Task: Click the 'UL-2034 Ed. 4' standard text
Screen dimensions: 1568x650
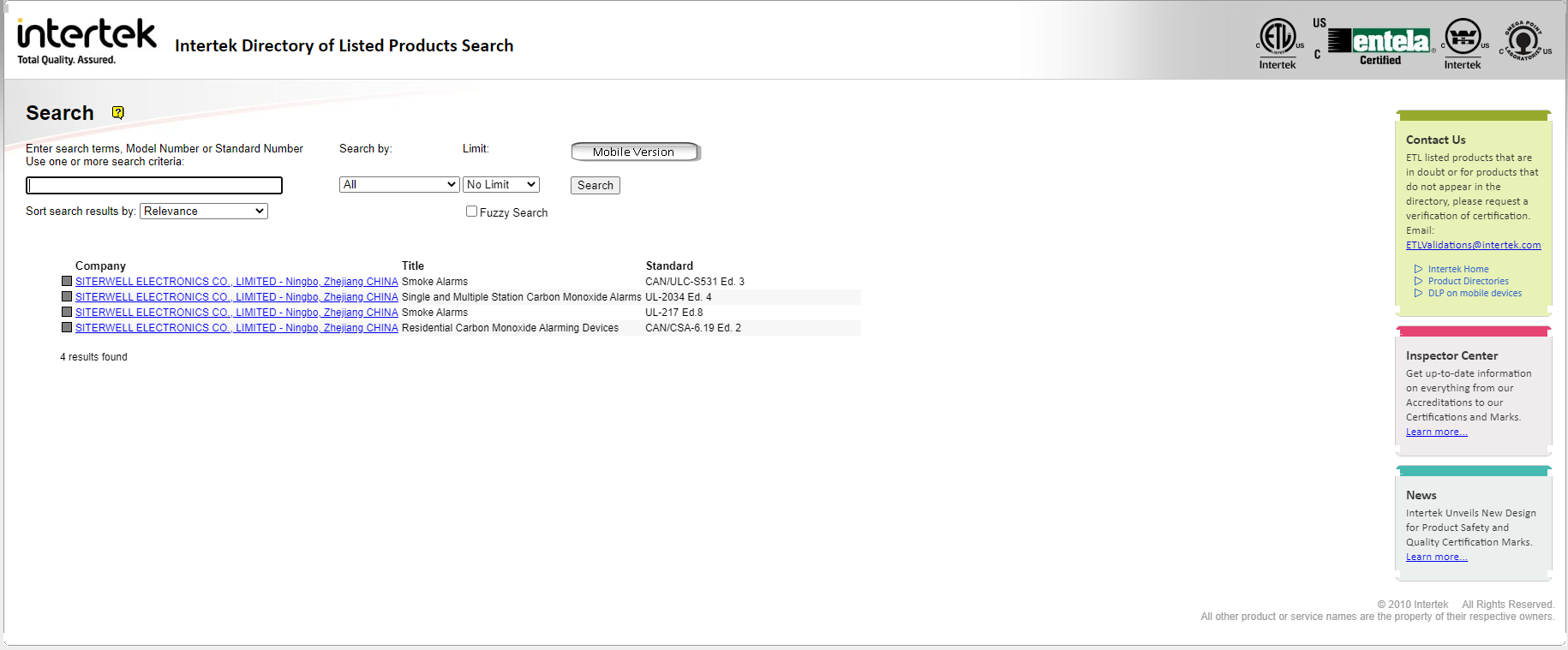Action: (x=678, y=297)
